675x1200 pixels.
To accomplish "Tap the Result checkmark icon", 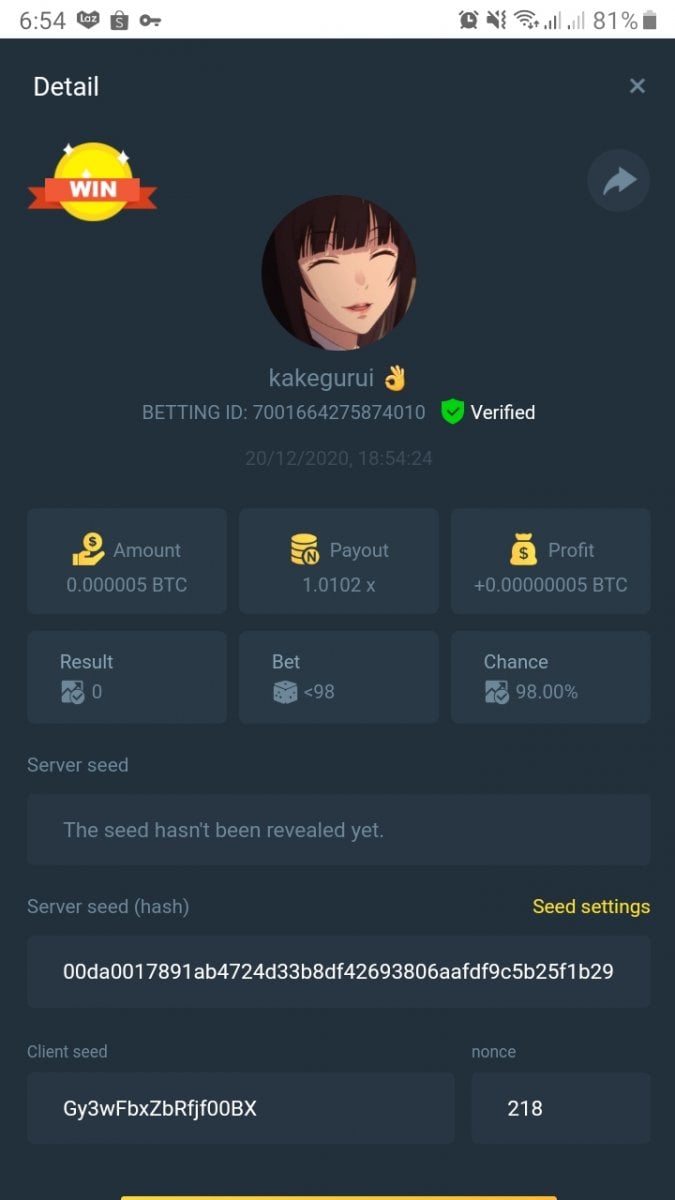I will click(72, 692).
